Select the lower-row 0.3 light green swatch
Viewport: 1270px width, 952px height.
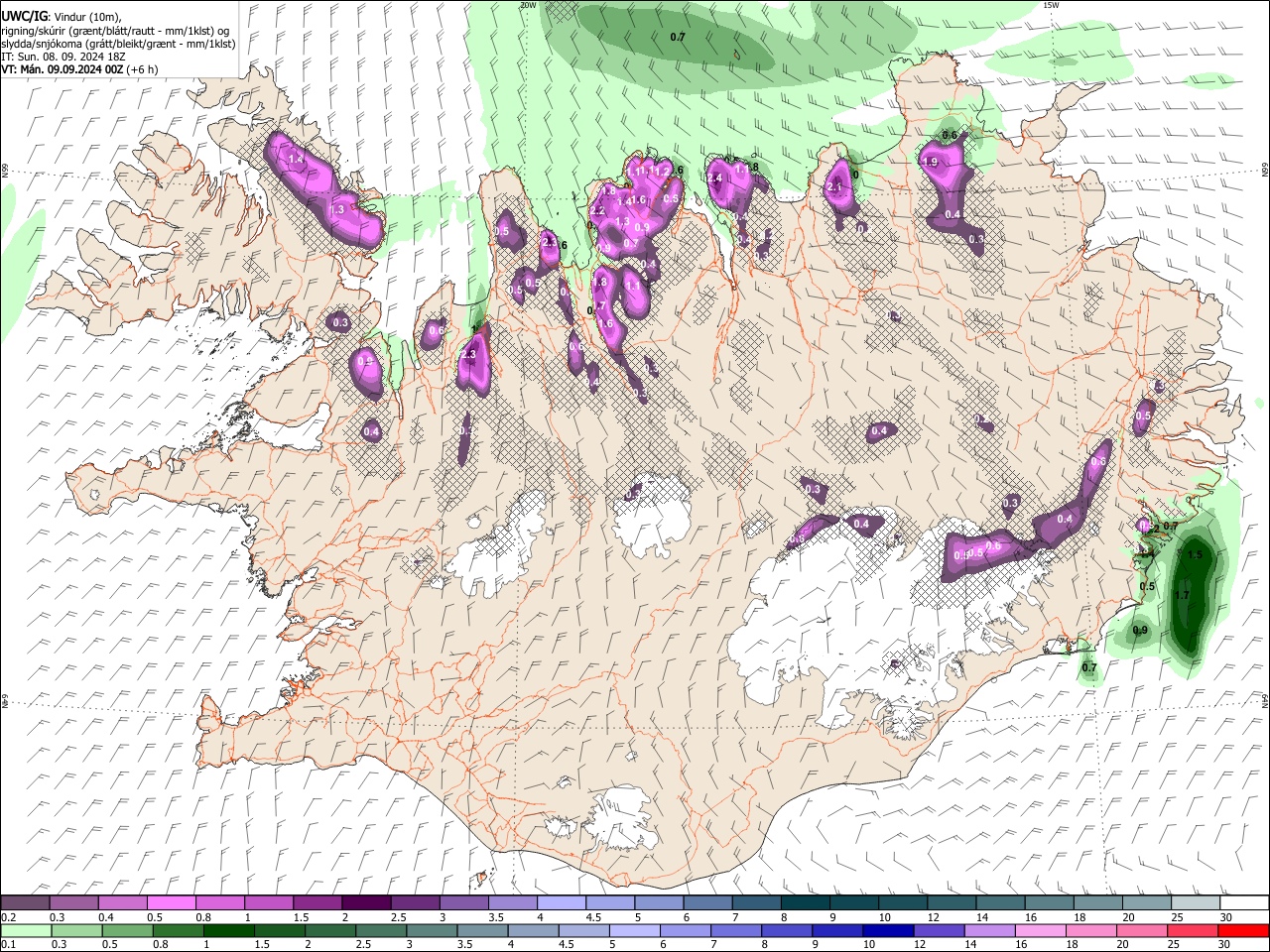[75, 931]
